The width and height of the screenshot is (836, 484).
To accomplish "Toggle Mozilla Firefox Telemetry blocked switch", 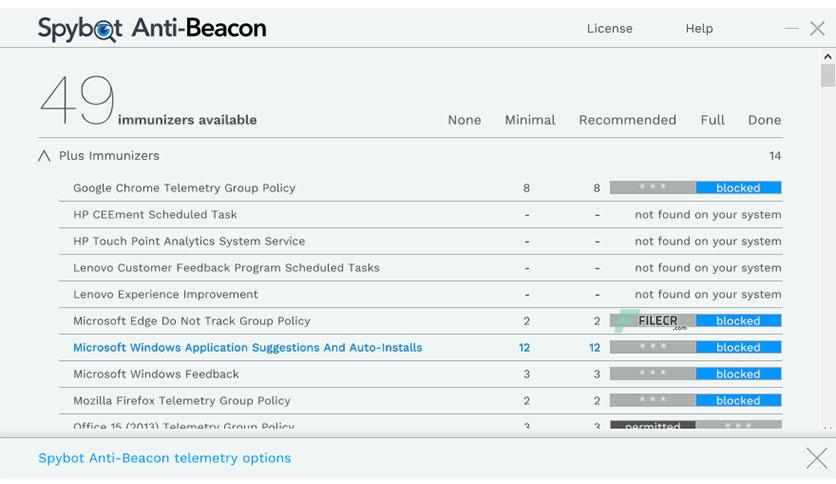I will coord(696,400).
